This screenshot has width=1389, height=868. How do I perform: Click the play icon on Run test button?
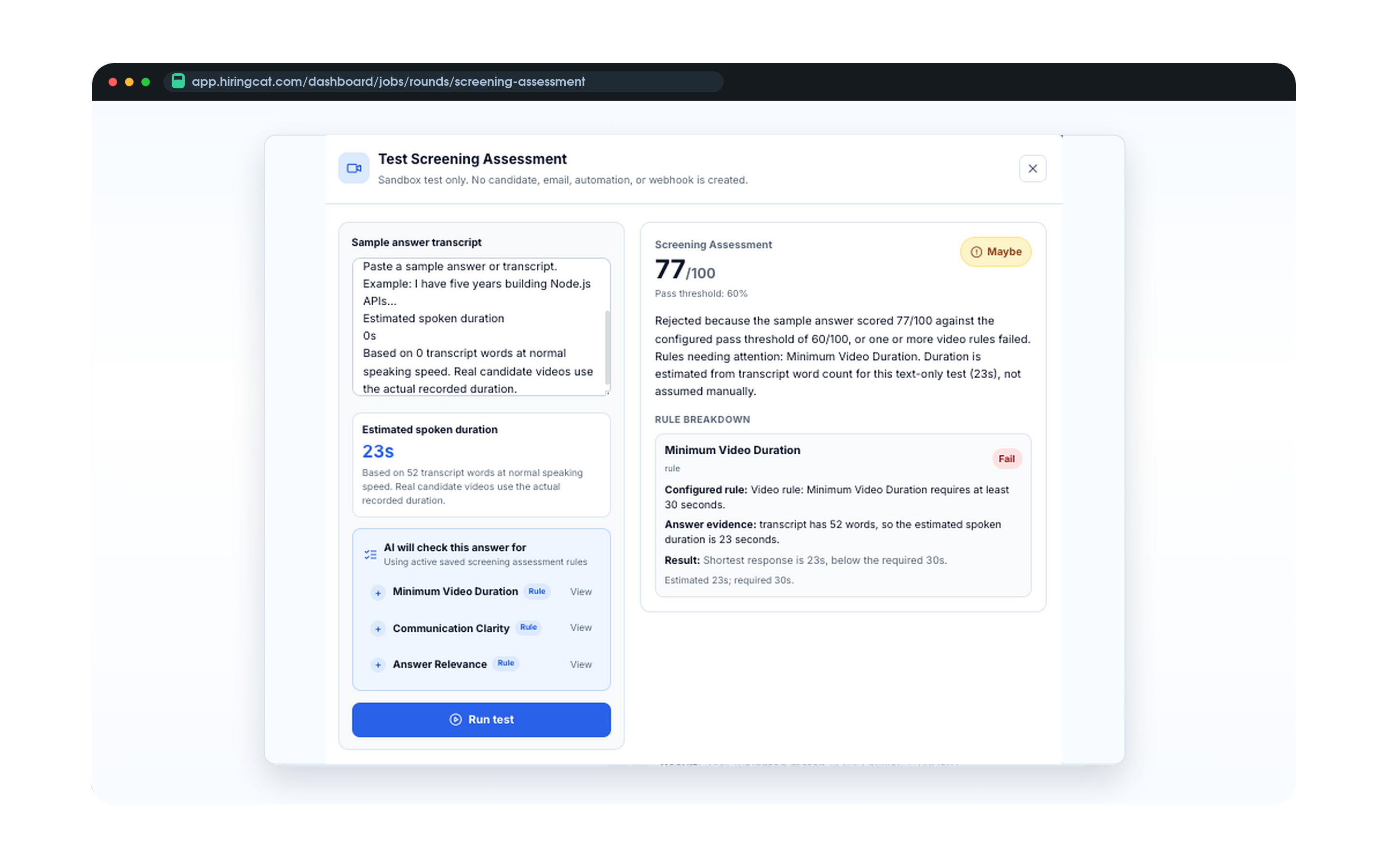pyautogui.click(x=456, y=719)
